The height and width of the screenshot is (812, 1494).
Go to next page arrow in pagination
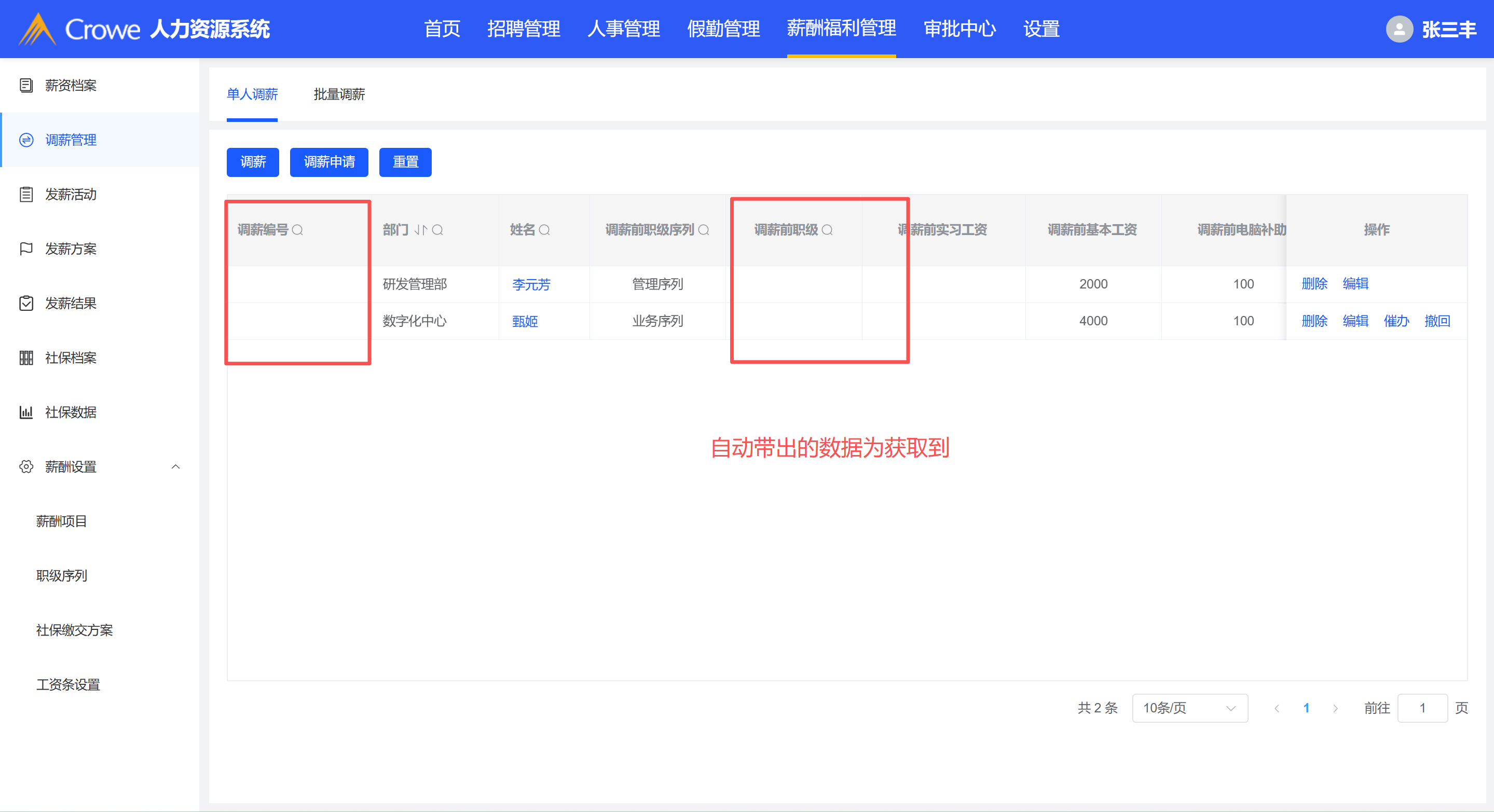(x=1335, y=708)
